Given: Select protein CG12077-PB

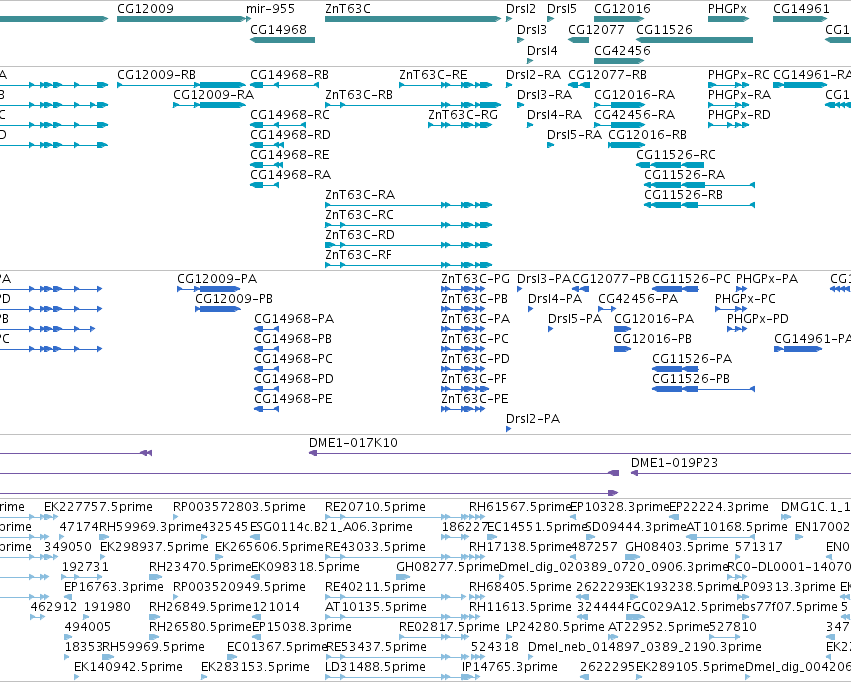Looking at the screenshot, I should (611, 279).
